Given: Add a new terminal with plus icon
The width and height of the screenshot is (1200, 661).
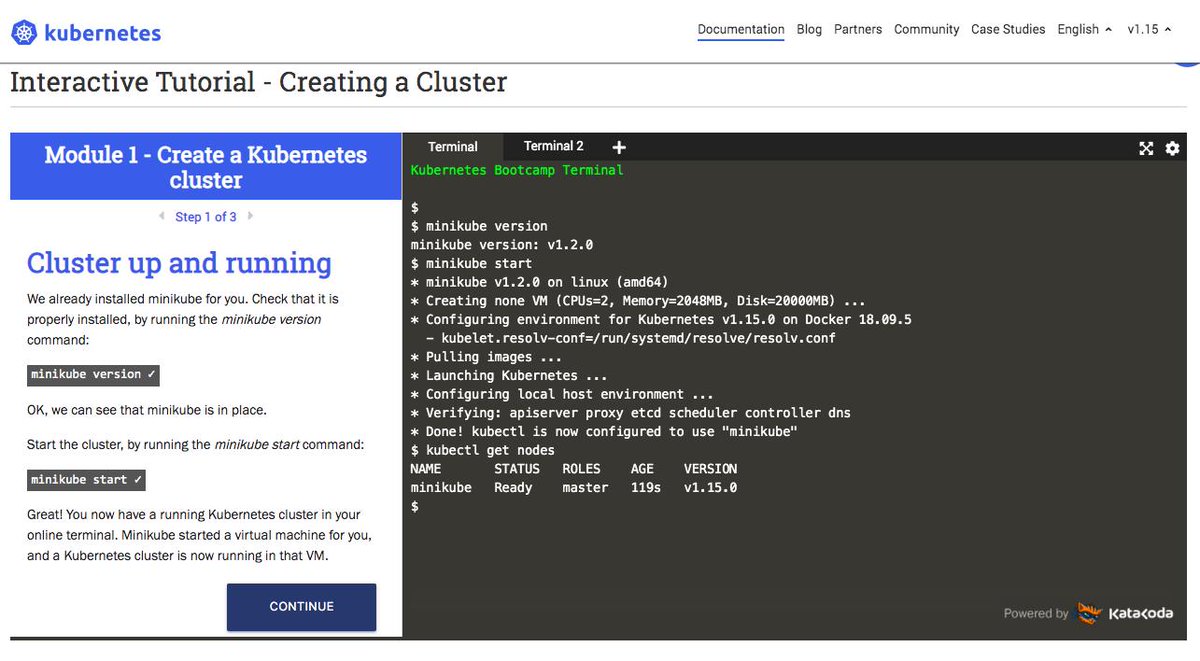Looking at the screenshot, I should [619, 147].
